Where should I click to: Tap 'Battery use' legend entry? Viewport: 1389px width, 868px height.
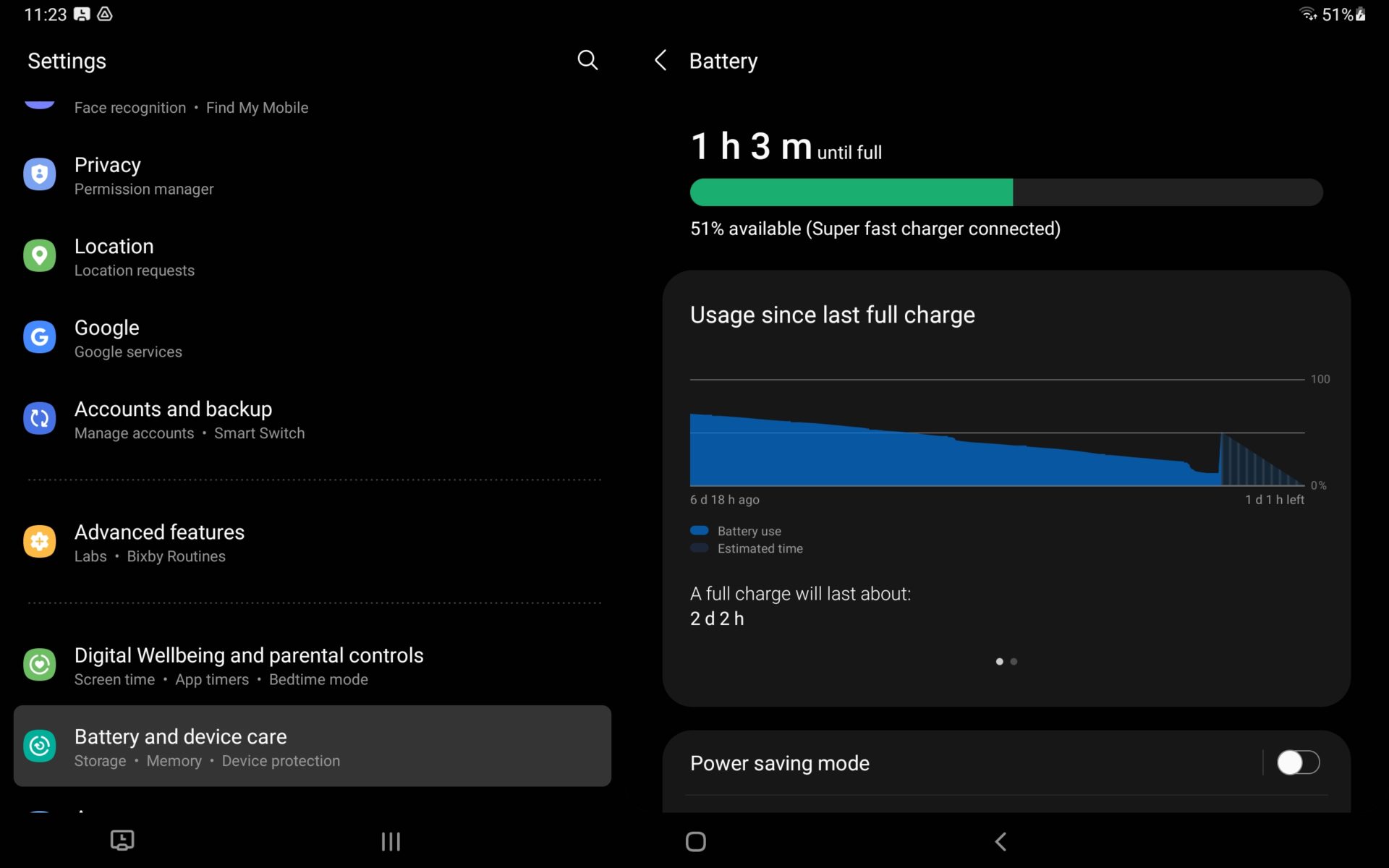coord(736,531)
